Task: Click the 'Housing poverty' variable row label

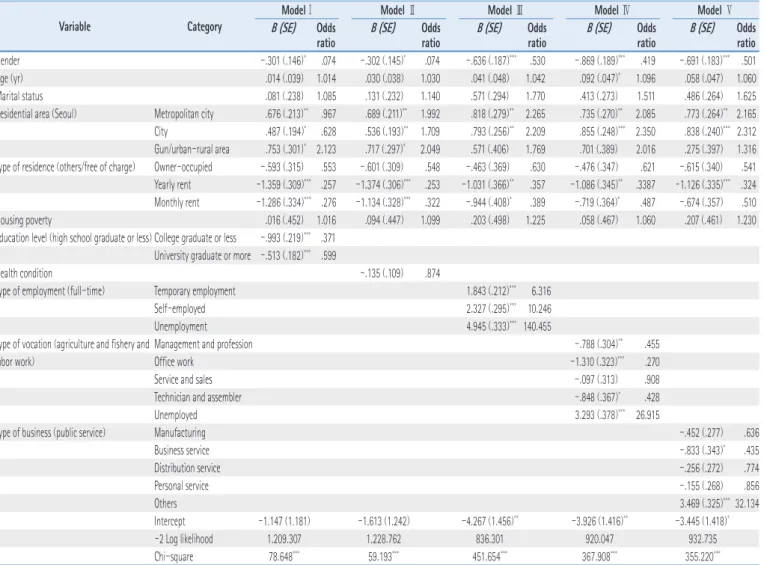Action: pyautogui.click(x=25, y=220)
